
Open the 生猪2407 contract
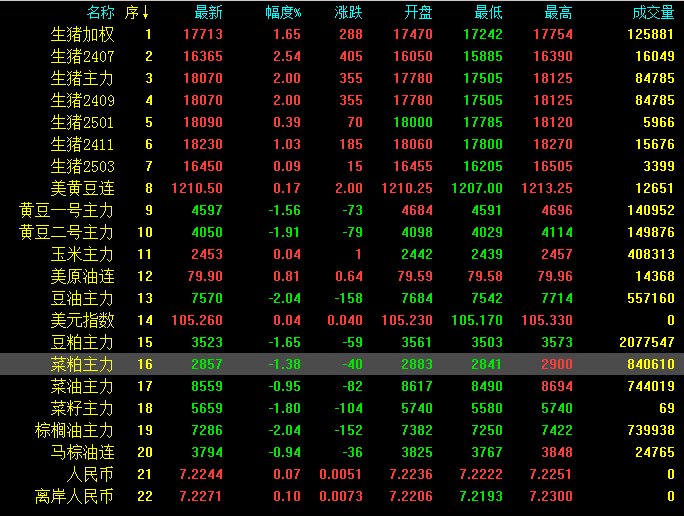[83, 57]
